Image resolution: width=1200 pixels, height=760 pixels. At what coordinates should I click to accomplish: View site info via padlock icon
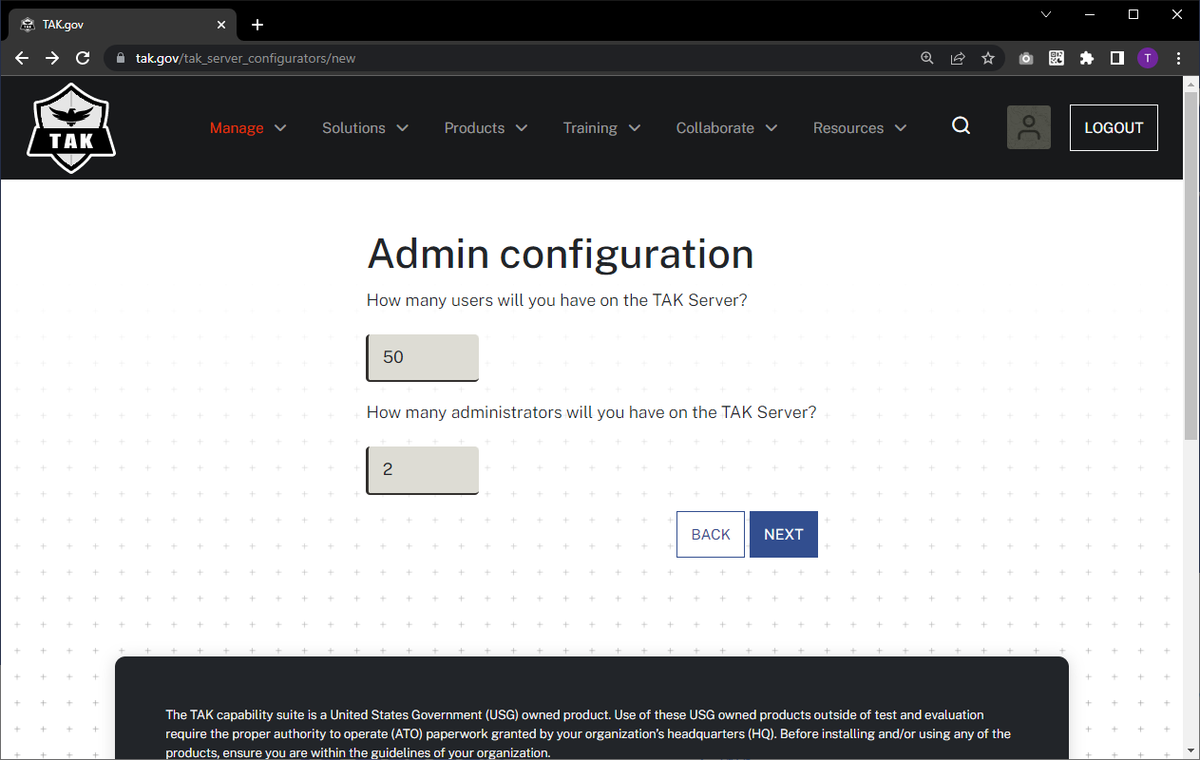coord(121,58)
